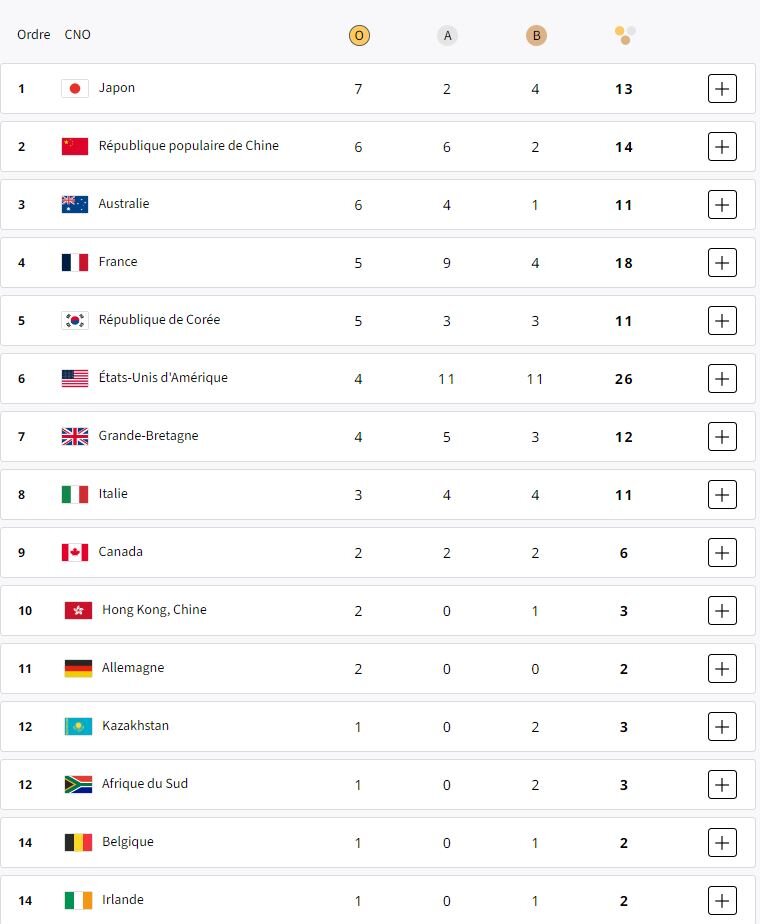Click the Afrique du Sud flag
The height and width of the screenshot is (924, 760).
click(78, 785)
